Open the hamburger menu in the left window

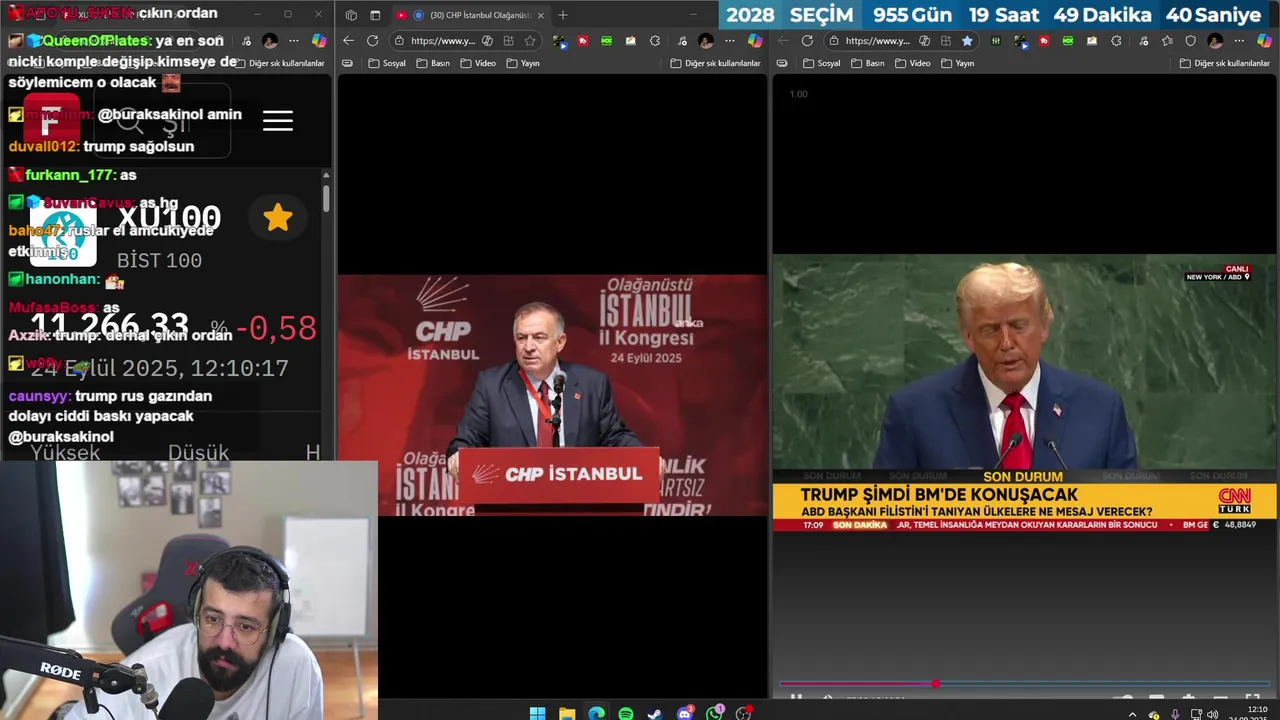(x=278, y=121)
